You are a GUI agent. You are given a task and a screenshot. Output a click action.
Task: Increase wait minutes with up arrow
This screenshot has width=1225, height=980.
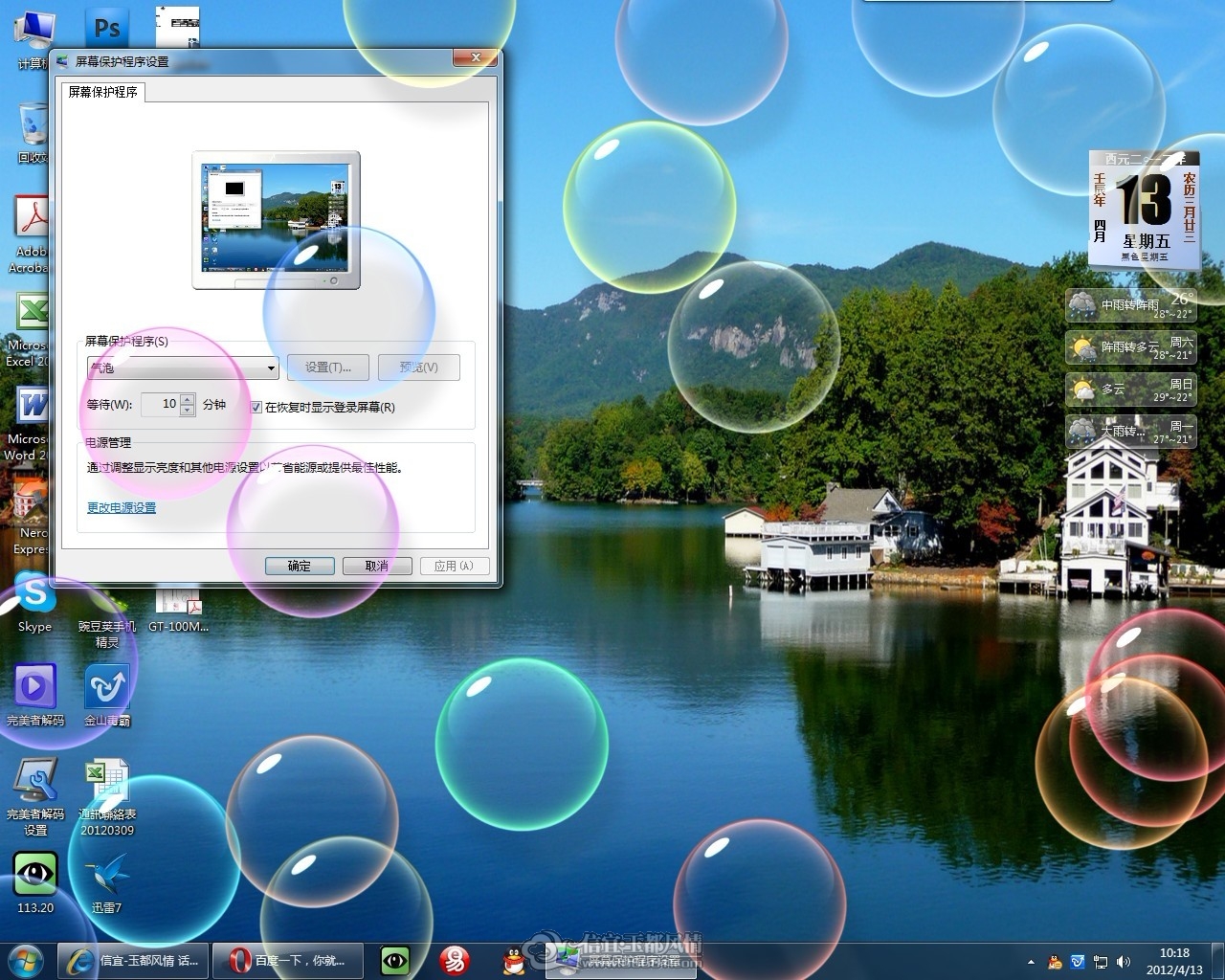[x=188, y=399]
